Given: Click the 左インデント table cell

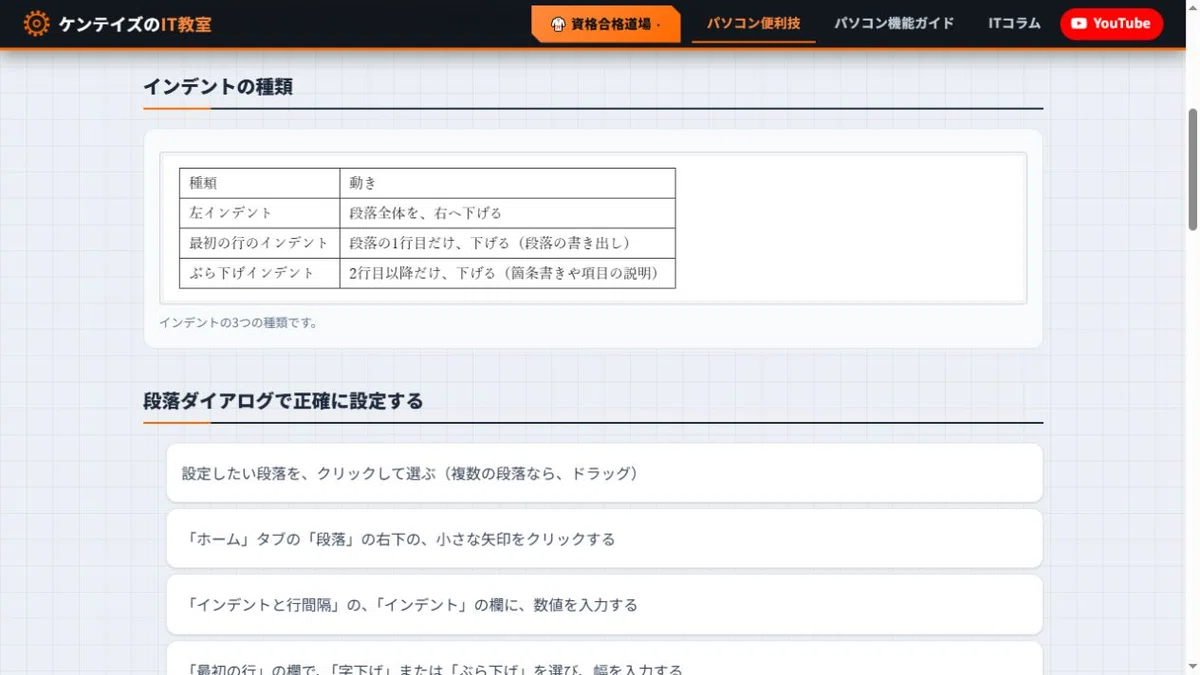Looking at the screenshot, I should (260, 213).
